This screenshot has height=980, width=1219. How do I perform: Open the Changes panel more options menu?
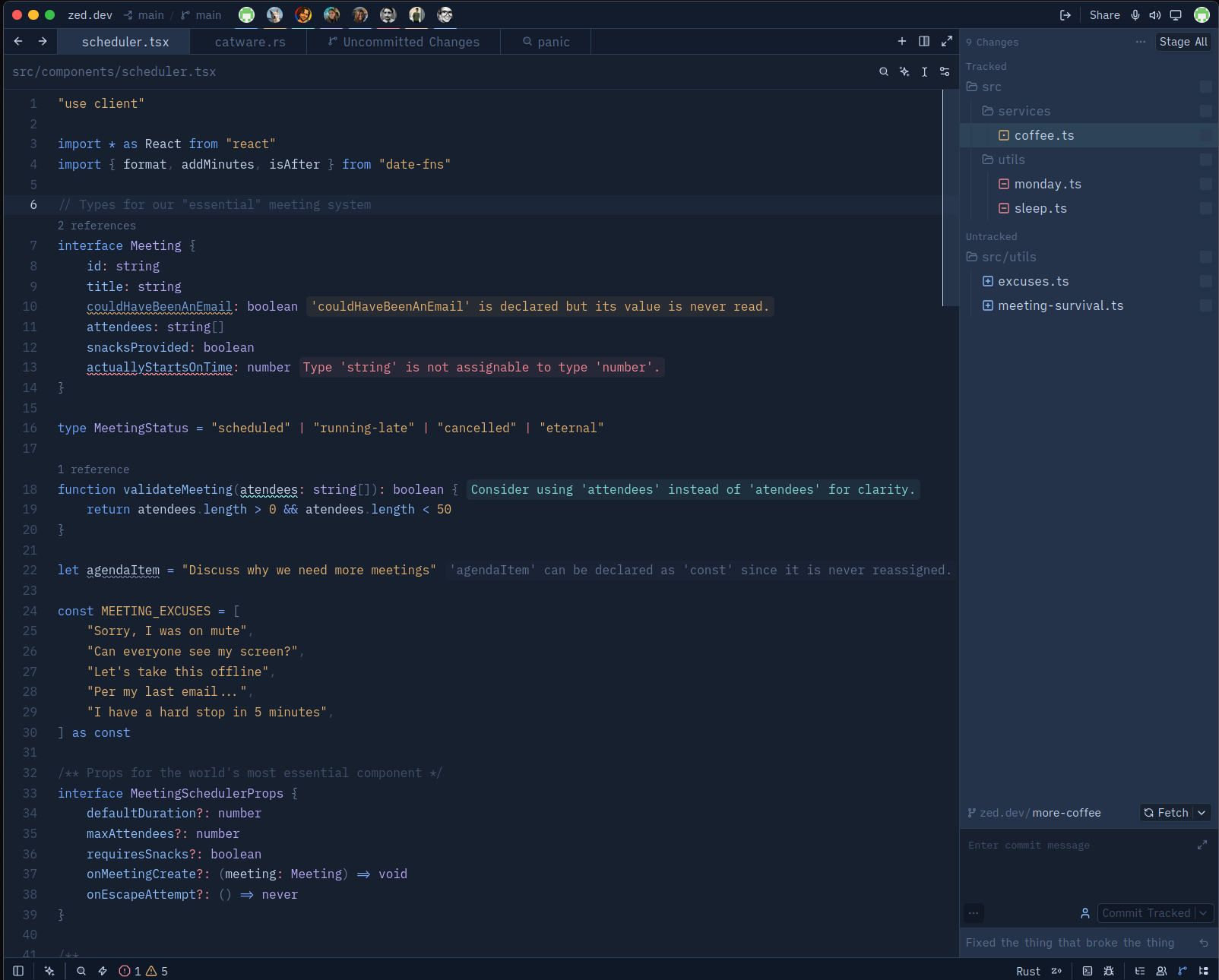point(1141,42)
